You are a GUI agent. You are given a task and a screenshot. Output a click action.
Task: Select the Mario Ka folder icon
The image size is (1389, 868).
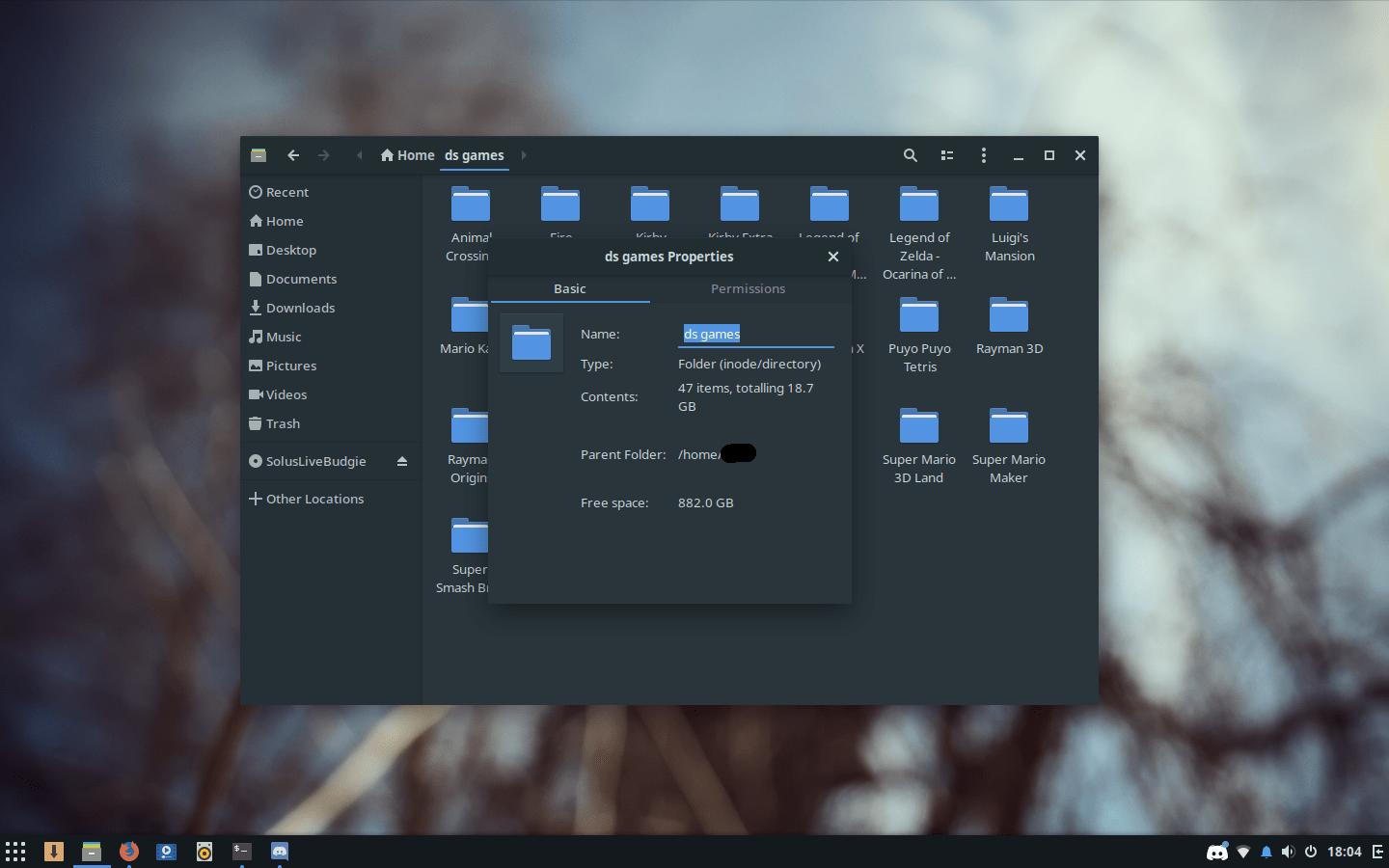tap(470, 315)
